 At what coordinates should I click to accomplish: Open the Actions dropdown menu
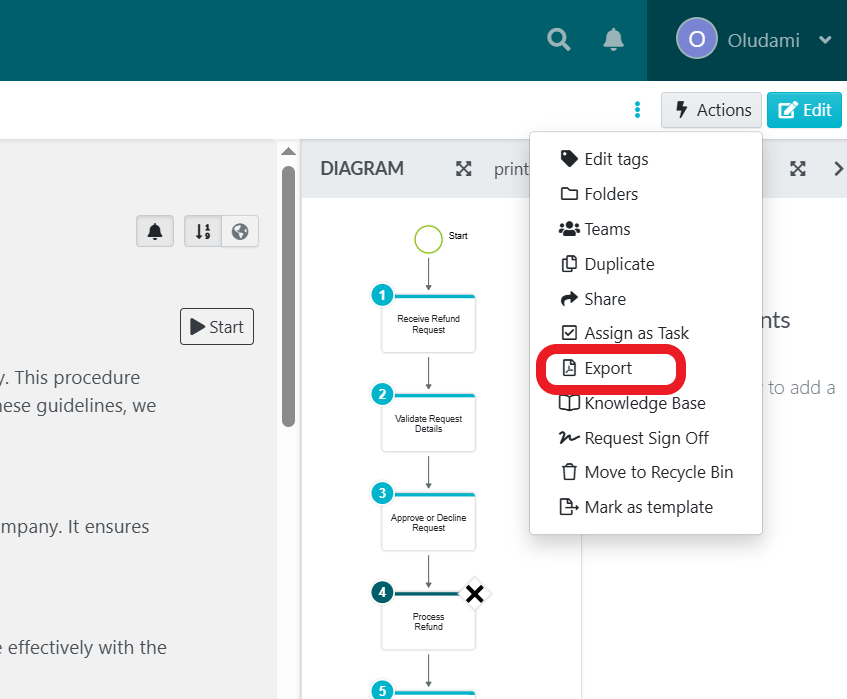711,110
